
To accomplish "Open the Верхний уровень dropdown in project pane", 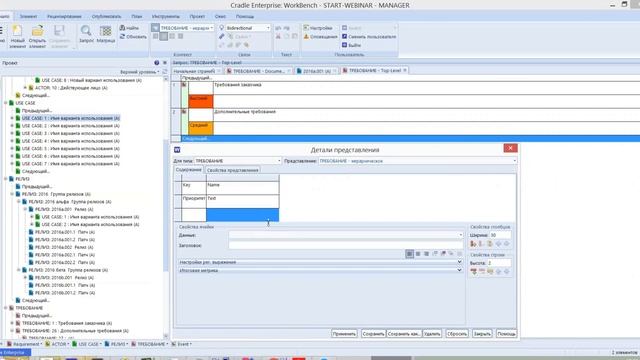I will [x=140, y=72].
